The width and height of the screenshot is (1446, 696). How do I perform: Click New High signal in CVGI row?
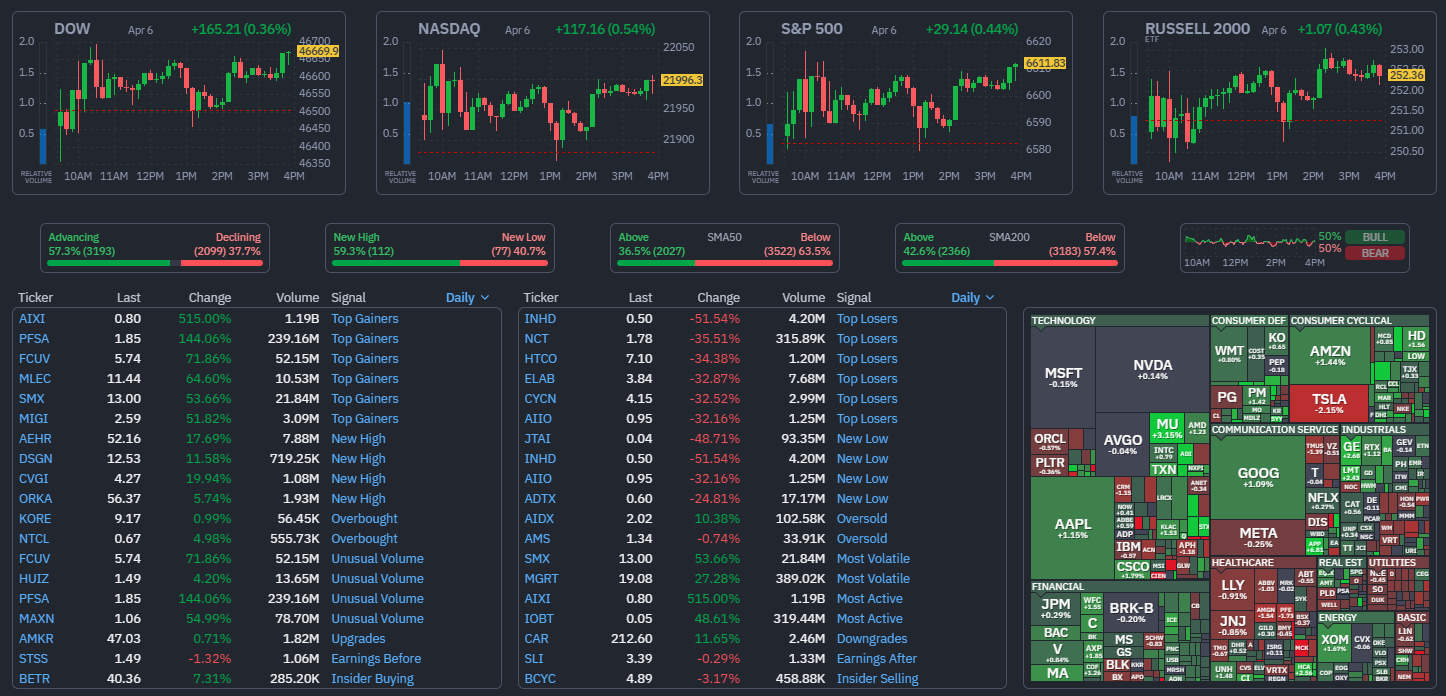coord(358,478)
